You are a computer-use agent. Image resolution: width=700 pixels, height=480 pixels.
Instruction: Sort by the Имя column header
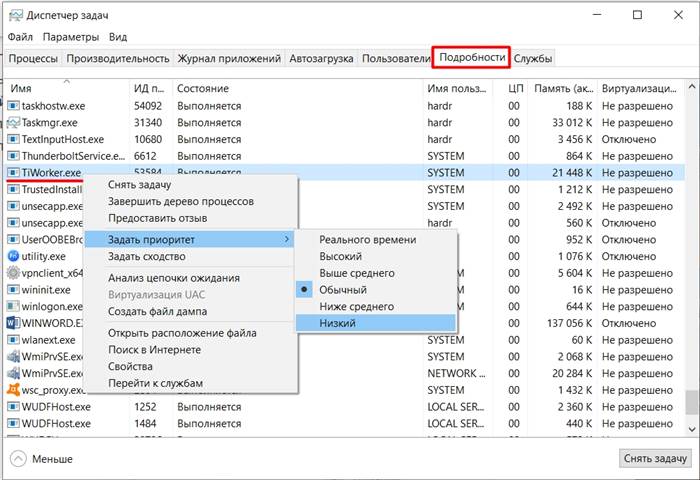click(67, 88)
